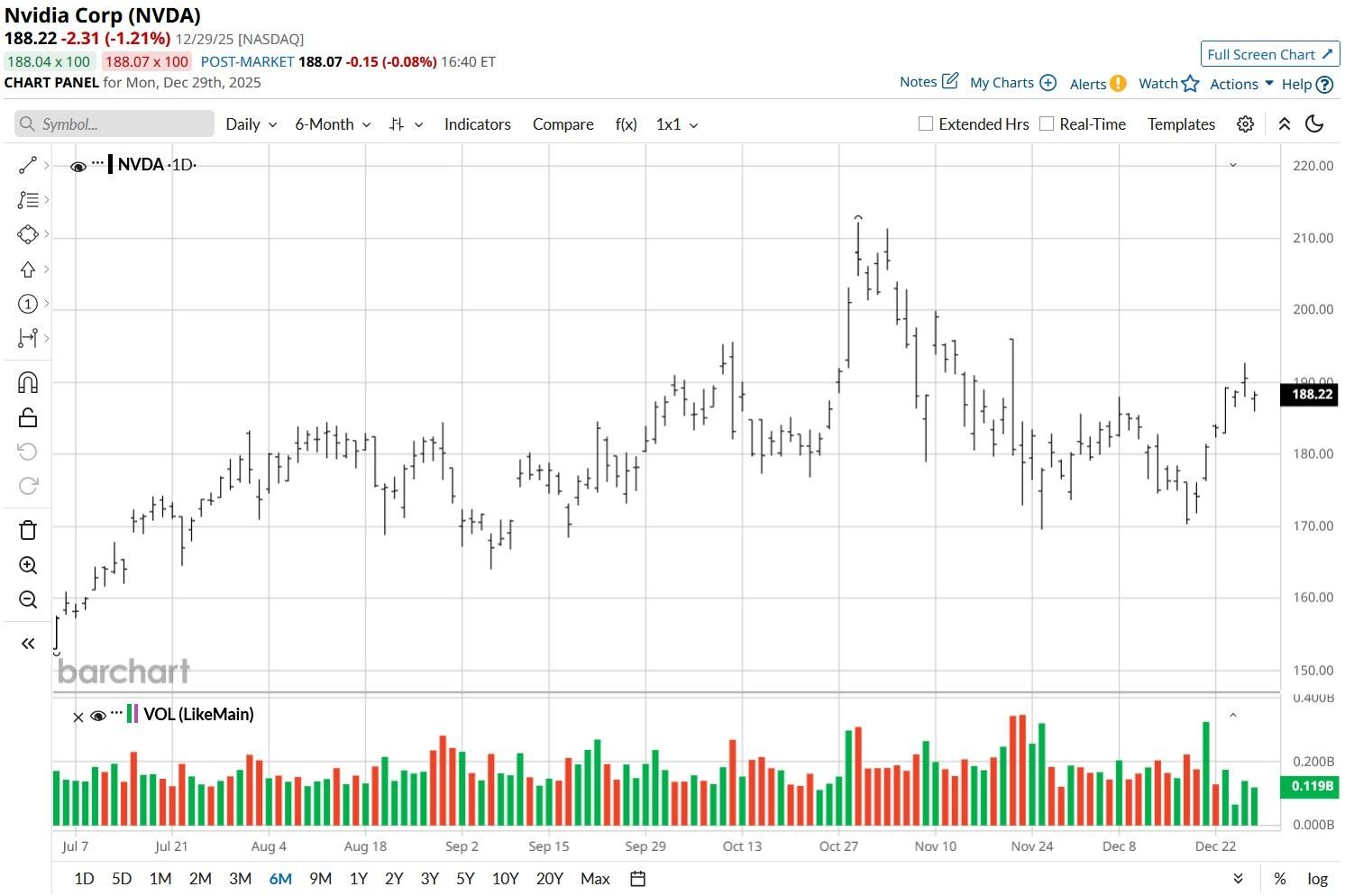Delete drawings with trash icon
1345x896 pixels.
[x=28, y=530]
